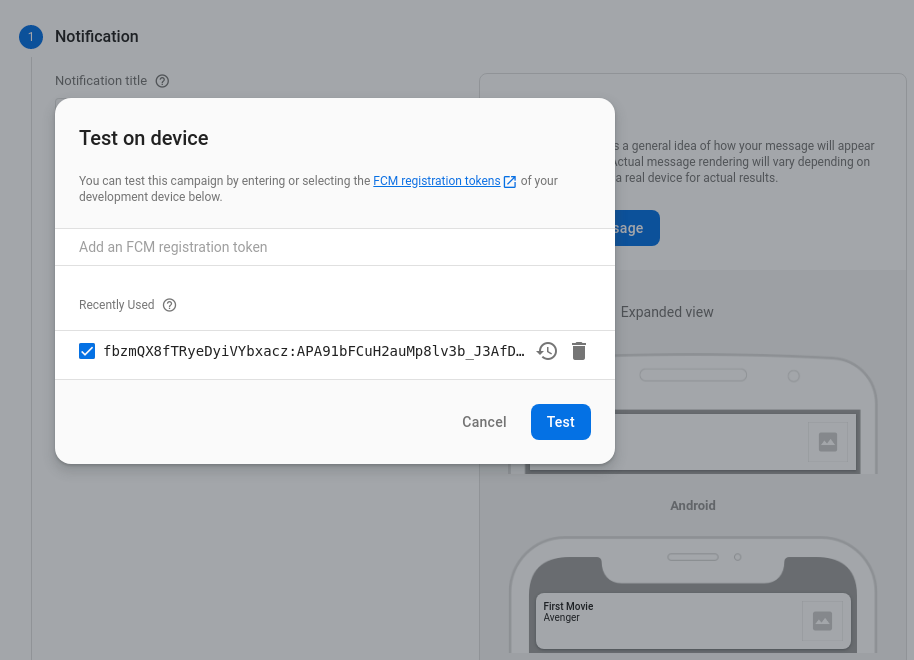Check the FCM token checkbox
Image resolution: width=914 pixels, height=660 pixels.
tap(87, 351)
